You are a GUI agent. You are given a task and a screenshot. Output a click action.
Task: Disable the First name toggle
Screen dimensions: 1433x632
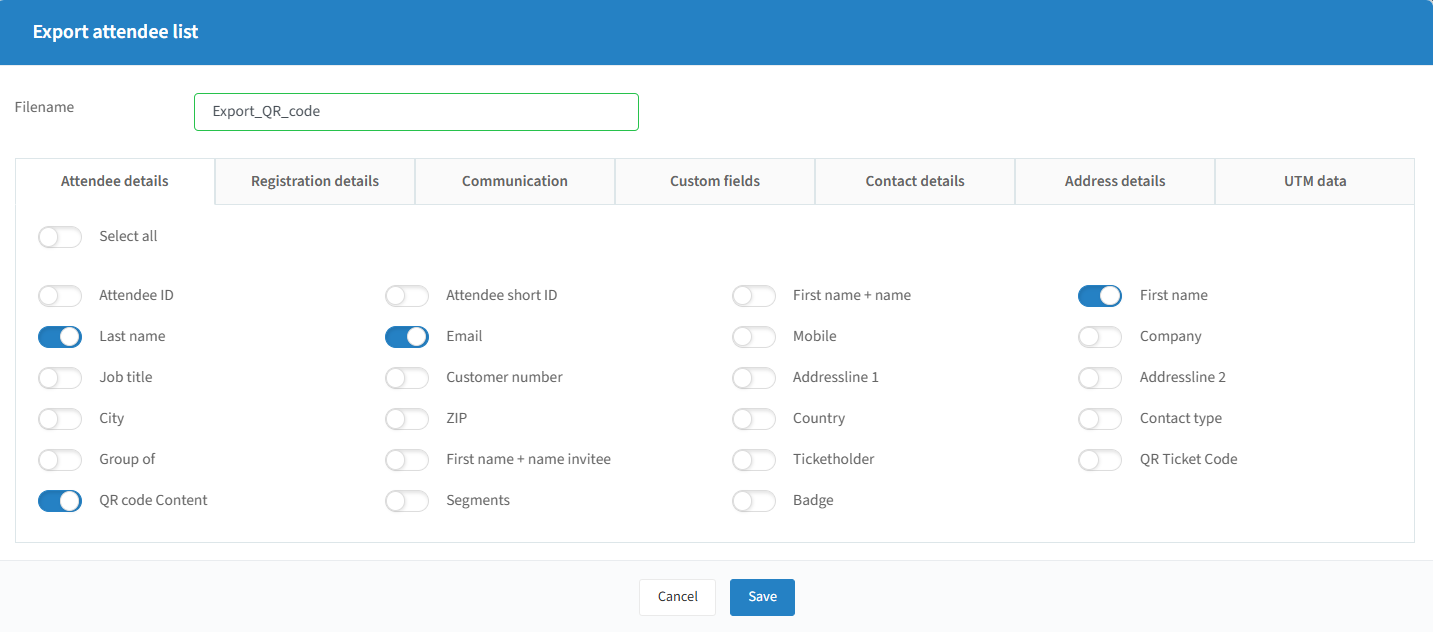click(x=1100, y=296)
